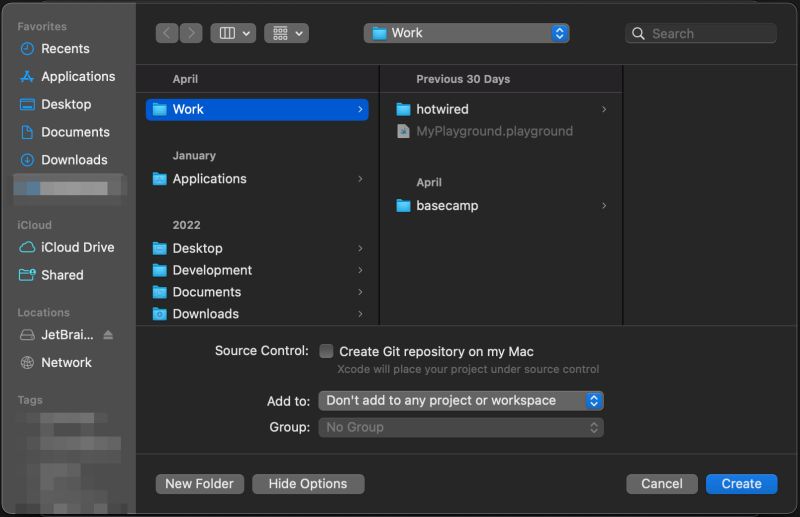Viewport: 800px width, 517px height.
Task: Select the Documents folder under 2022
Action: tap(257, 292)
